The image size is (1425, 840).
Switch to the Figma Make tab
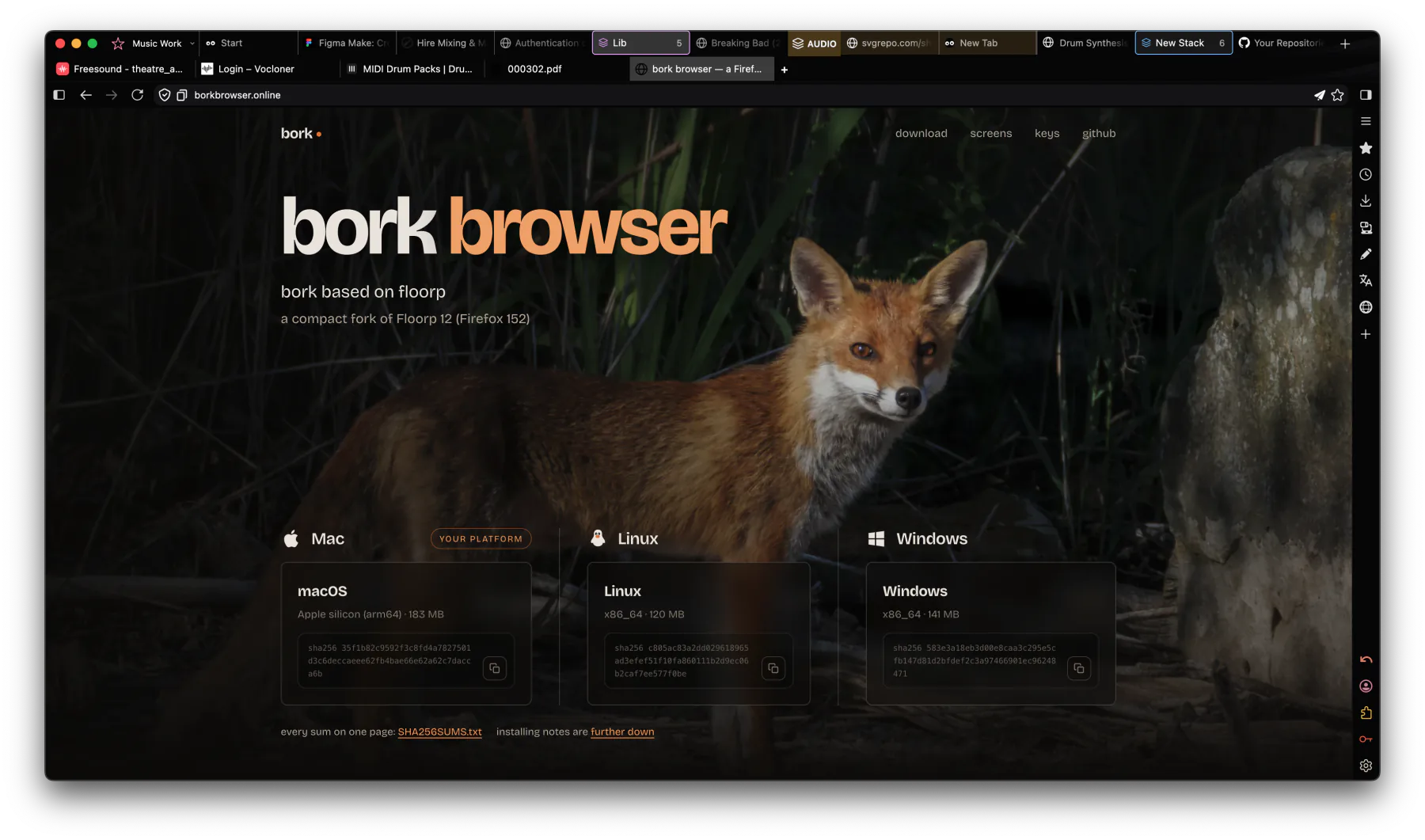[x=346, y=43]
